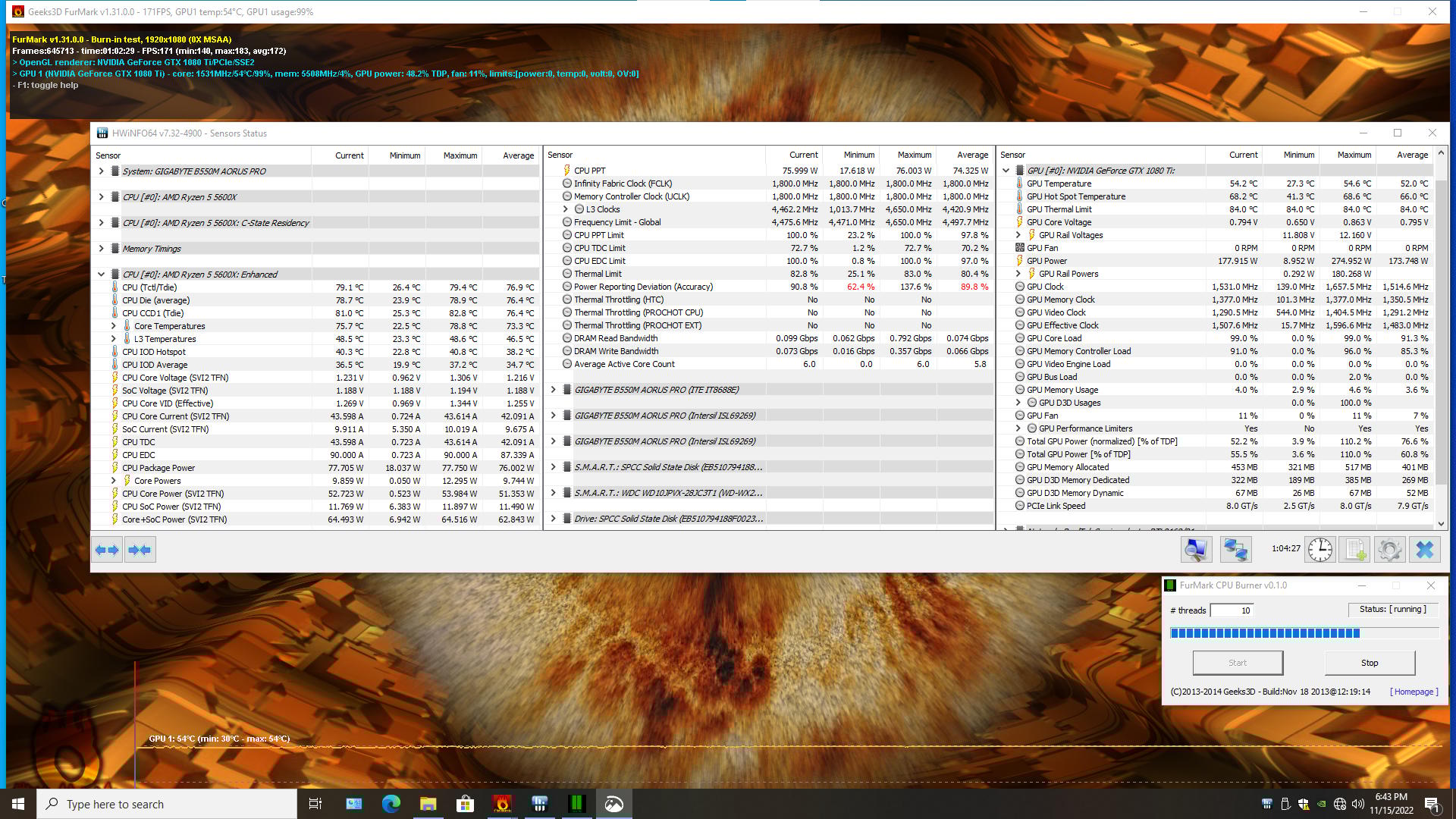Click the shrink columns inward arrows icon
Screen dimensions: 1456x819
pyautogui.click(x=140, y=550)
